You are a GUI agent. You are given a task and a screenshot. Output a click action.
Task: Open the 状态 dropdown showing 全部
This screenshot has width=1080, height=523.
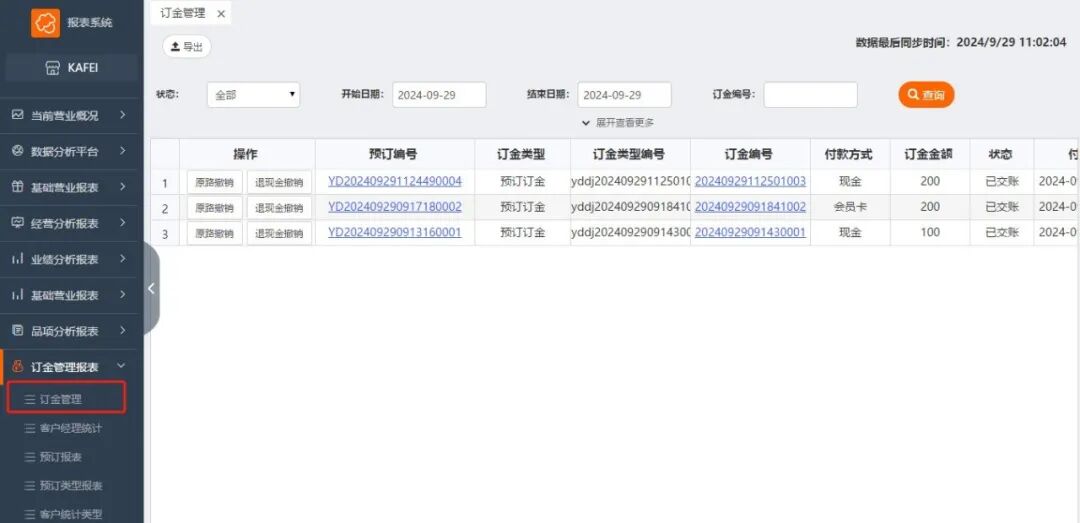pyautogui.click(x=253, y=95)
